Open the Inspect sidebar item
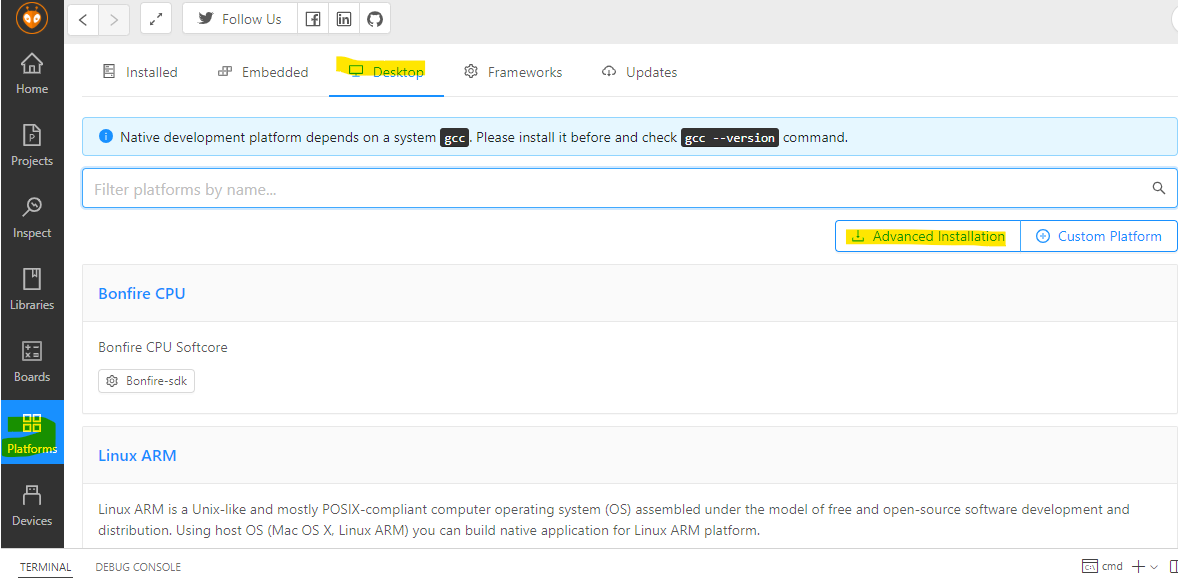The height and width of the screenshot is (583, 1178). point(32,218)
